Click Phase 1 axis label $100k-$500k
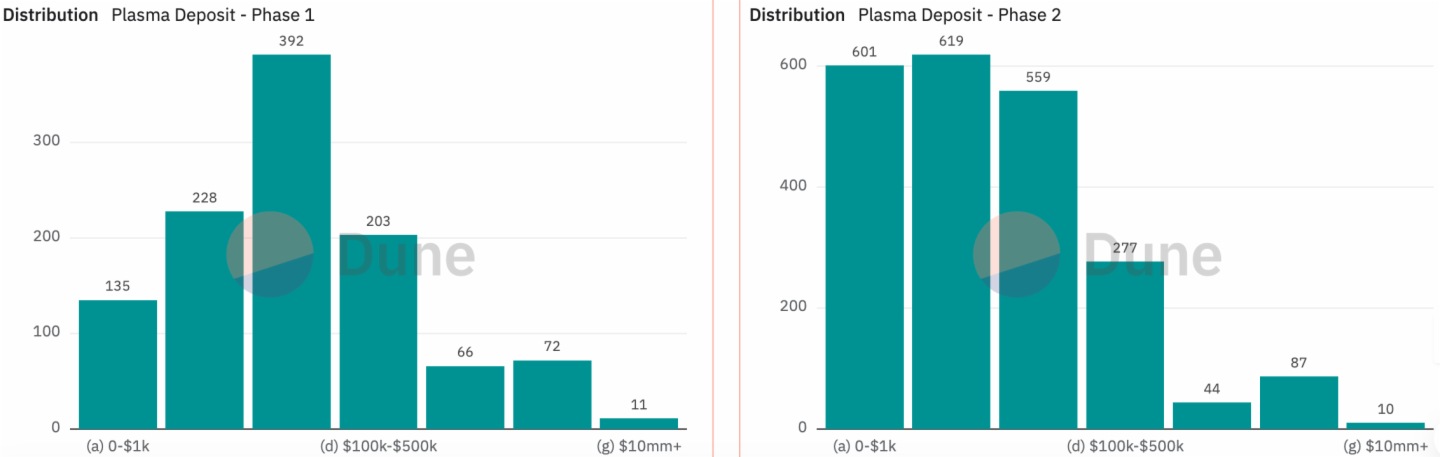This screenshot has width=1440, height=457. click(378, 446)
